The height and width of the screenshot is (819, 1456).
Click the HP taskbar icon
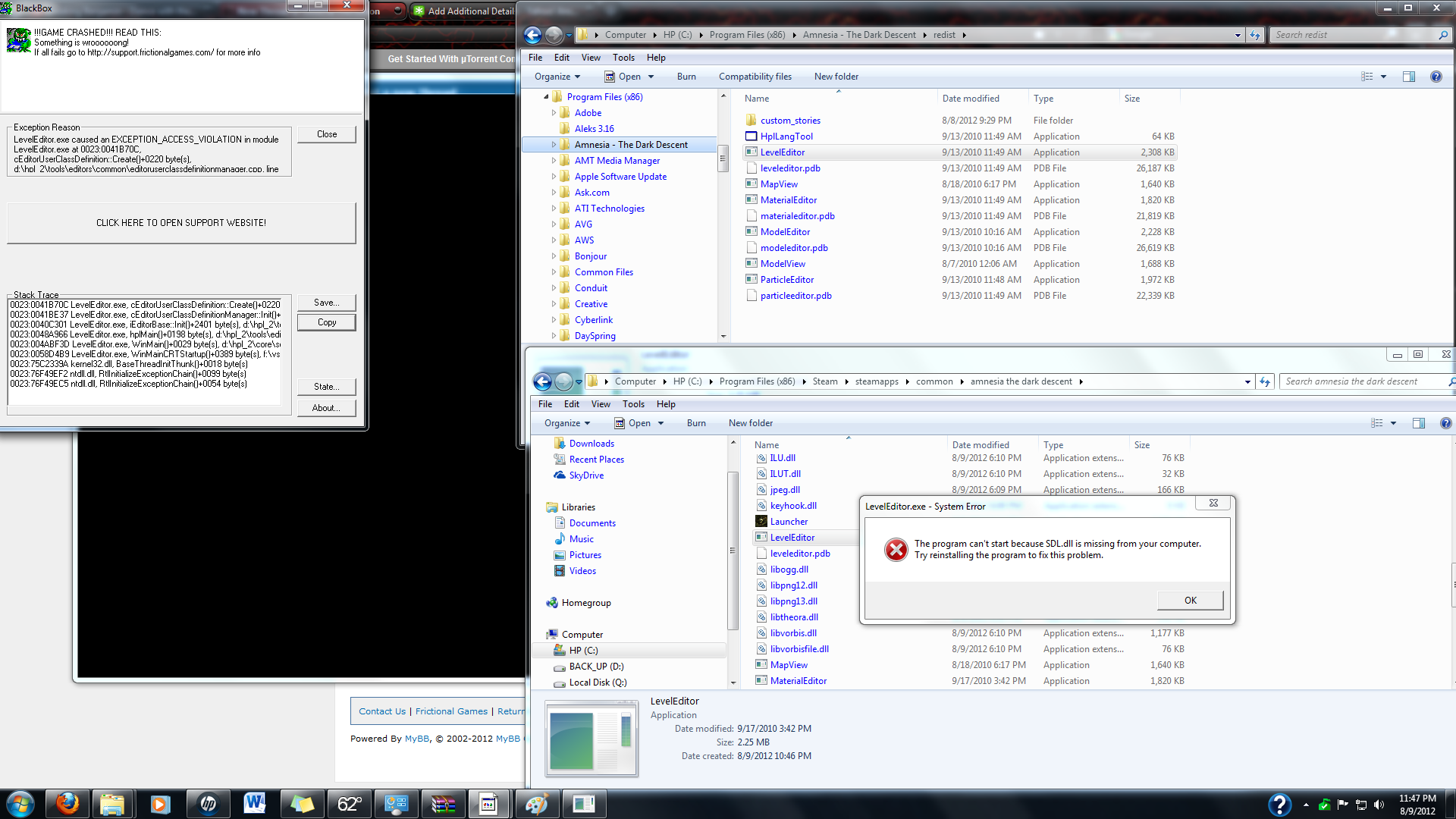[208, 804]
